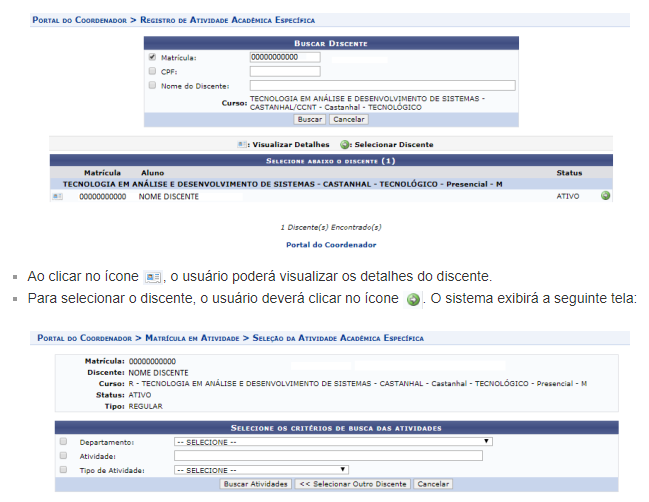This screenshot has height=502, width=649.
Task: Tick the Tipo de Atividade checkbox
Action: (x=63, y=469)
